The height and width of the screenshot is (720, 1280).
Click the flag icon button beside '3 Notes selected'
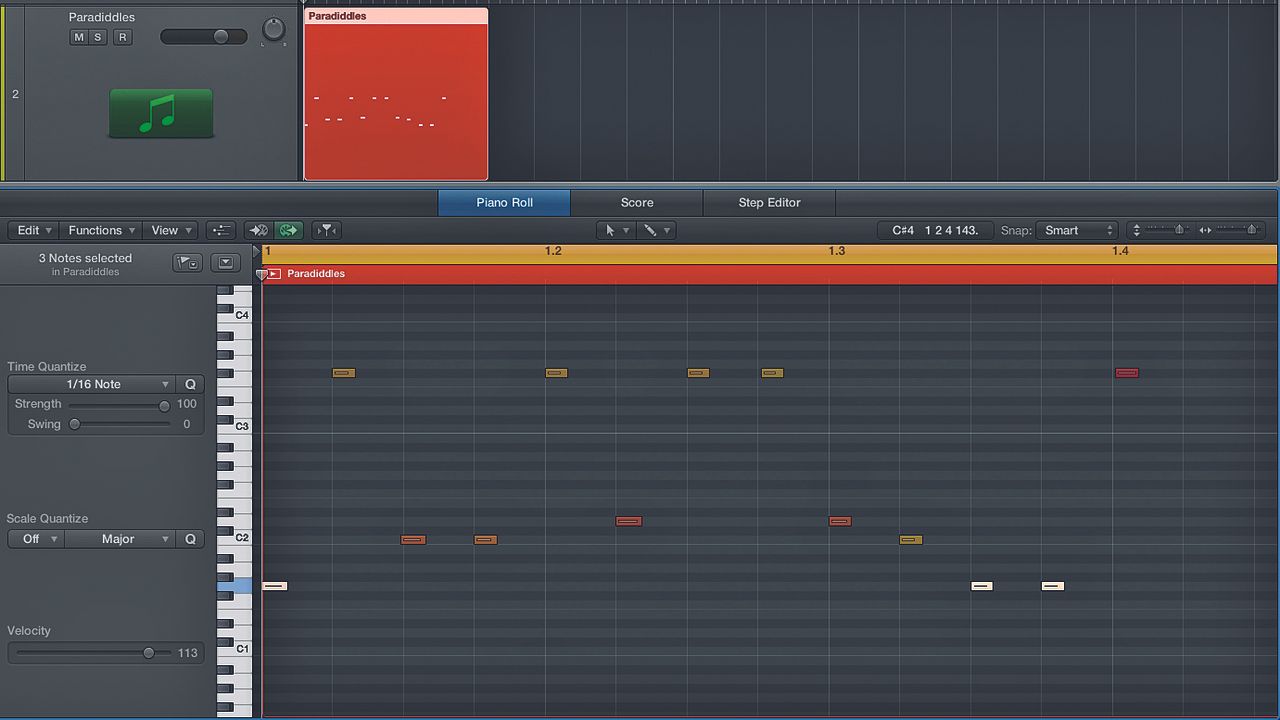click(x=188, y=263)
